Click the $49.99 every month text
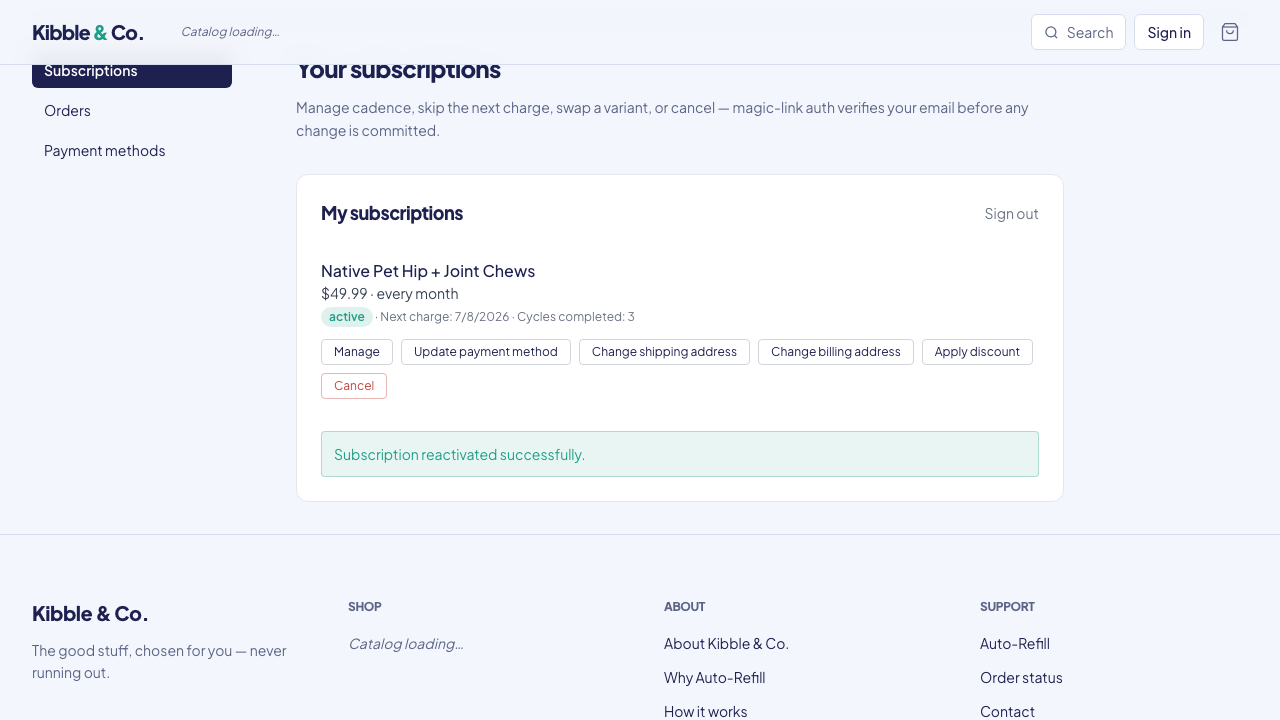Screen dimensions: 1280x720 [x=390, y=294]
